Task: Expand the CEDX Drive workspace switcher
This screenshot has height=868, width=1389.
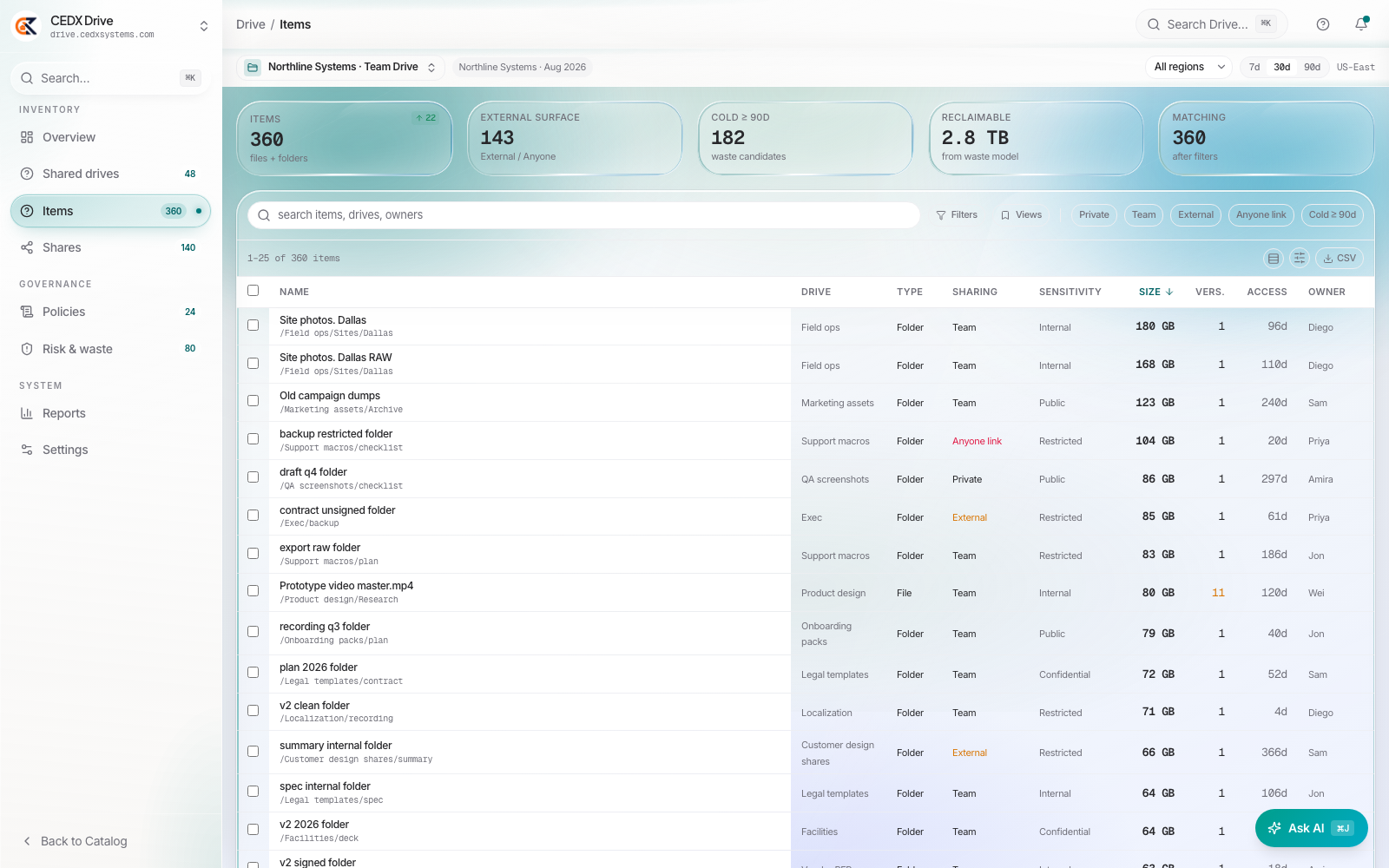Action: tap(204, 26)
